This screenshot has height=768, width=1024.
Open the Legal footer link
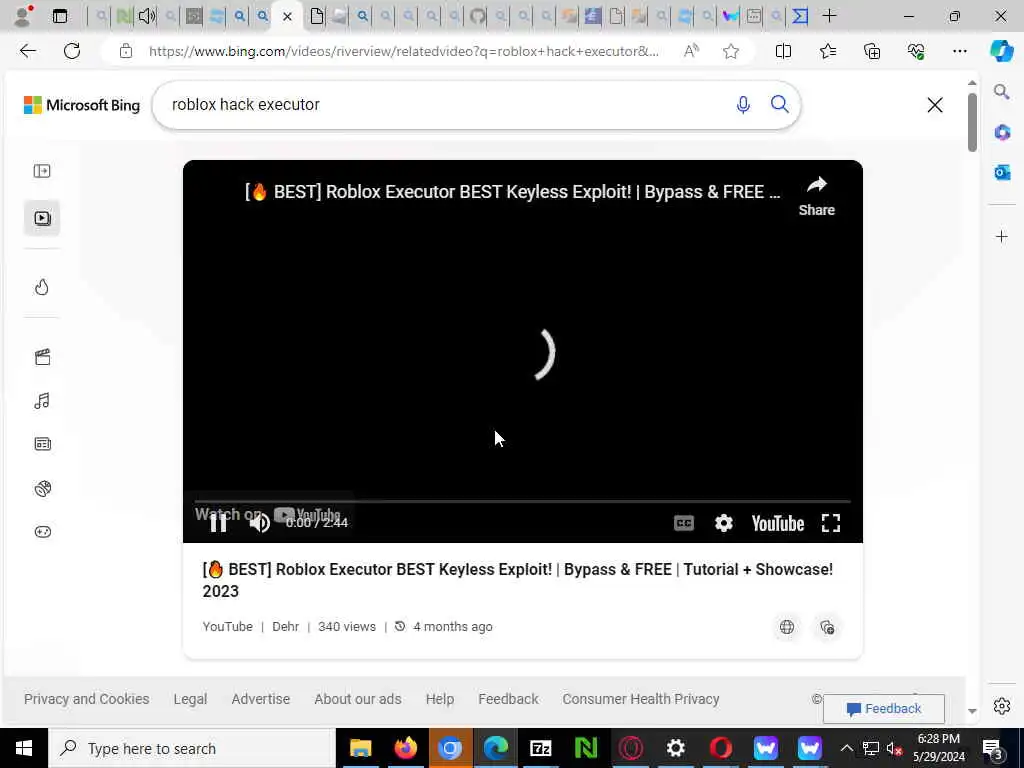click(x=190, y=699)
